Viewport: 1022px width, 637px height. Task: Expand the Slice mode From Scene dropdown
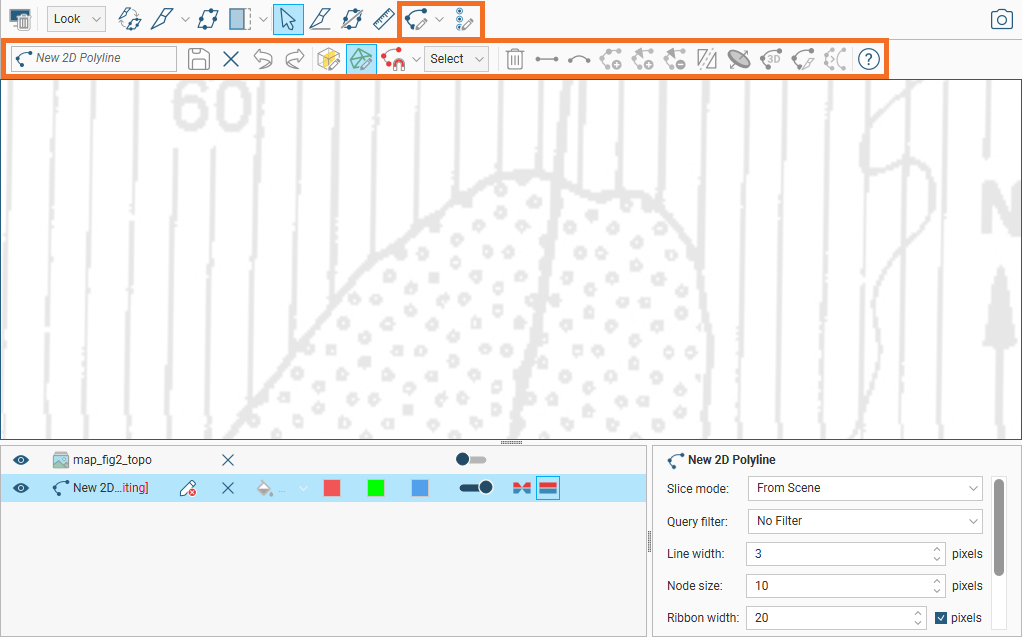865,488
